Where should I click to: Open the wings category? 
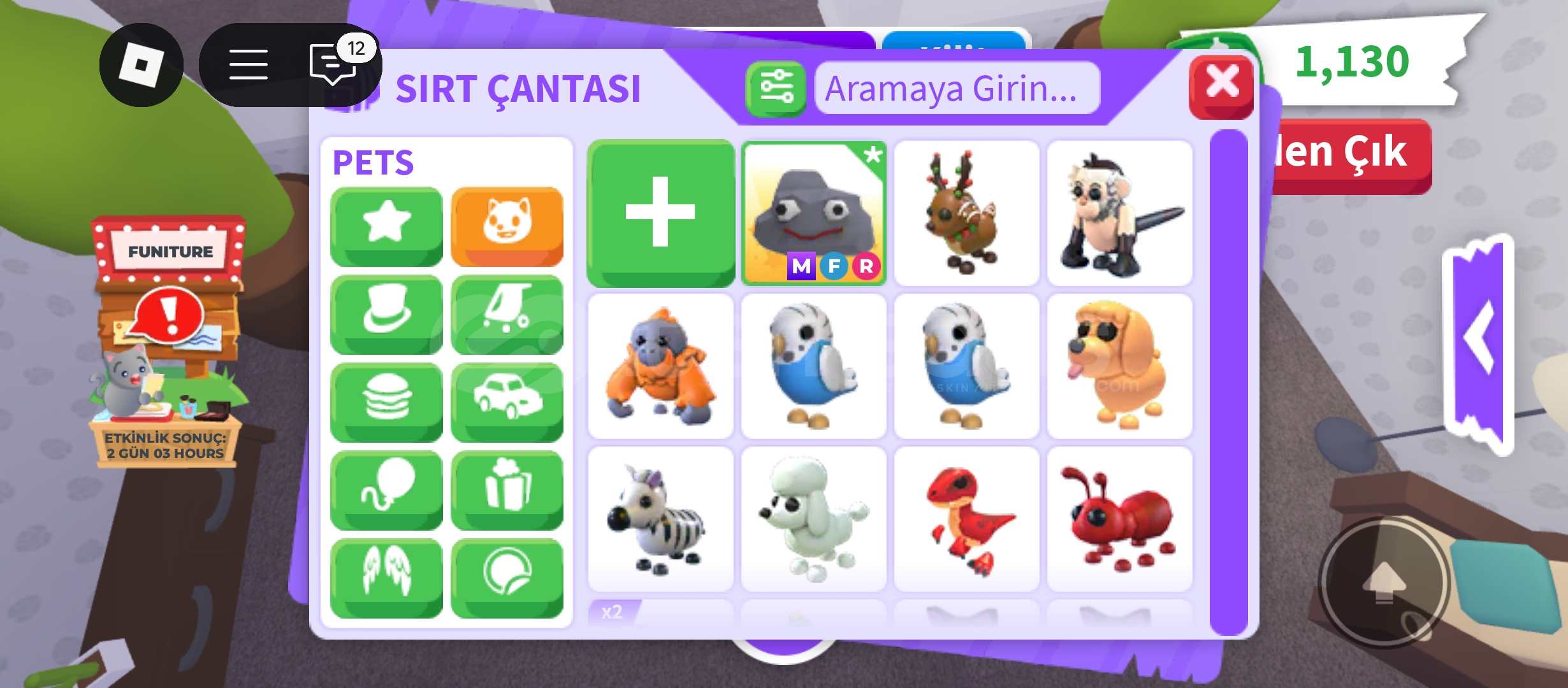click(x=386, y=578)
